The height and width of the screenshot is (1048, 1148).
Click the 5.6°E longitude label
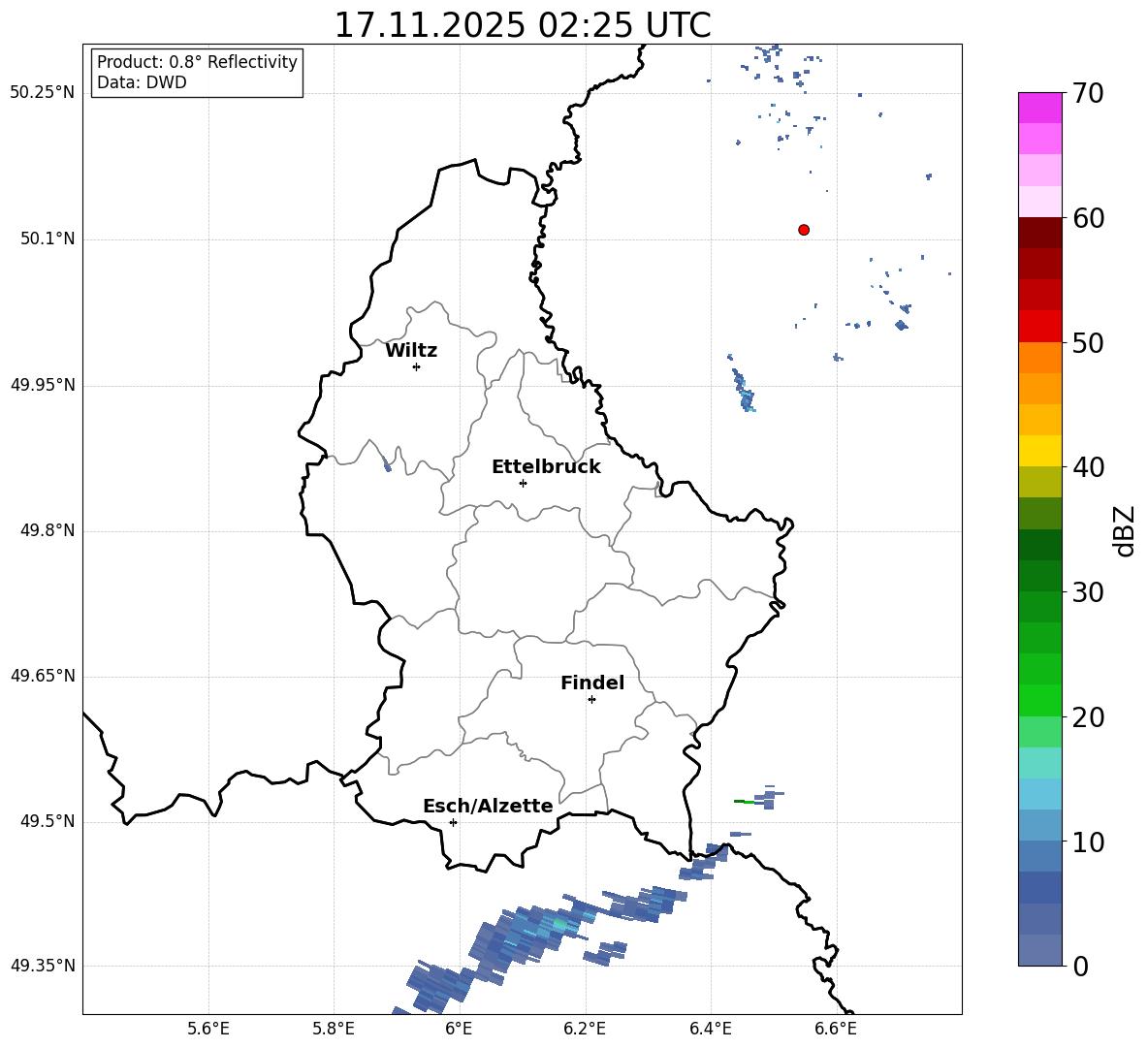click(x=208, y=1029)
